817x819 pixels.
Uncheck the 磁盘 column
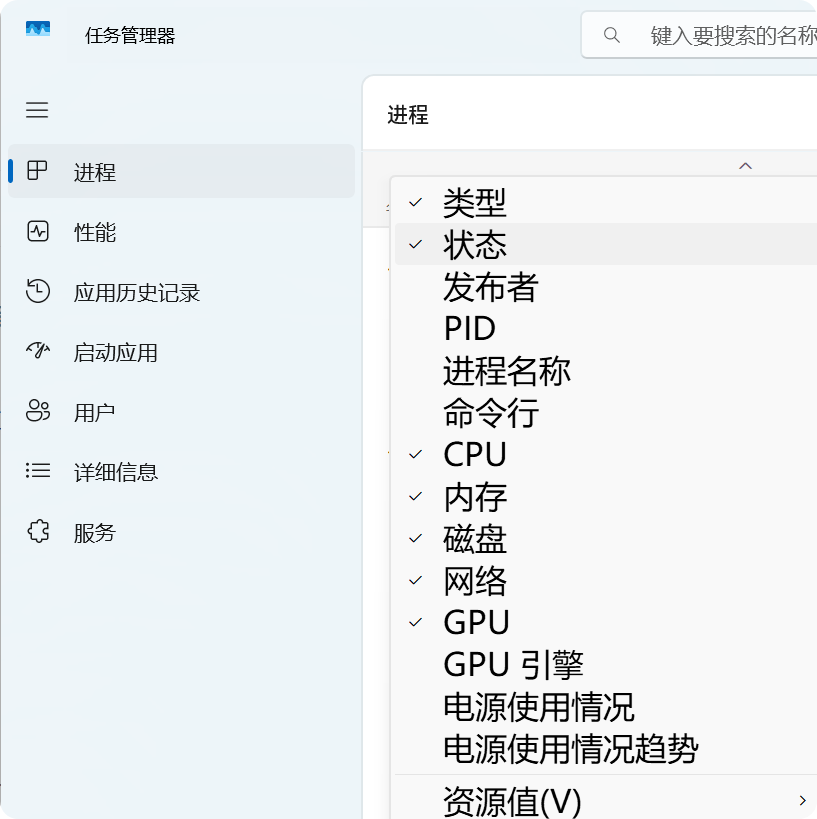[x=606, y=538]
